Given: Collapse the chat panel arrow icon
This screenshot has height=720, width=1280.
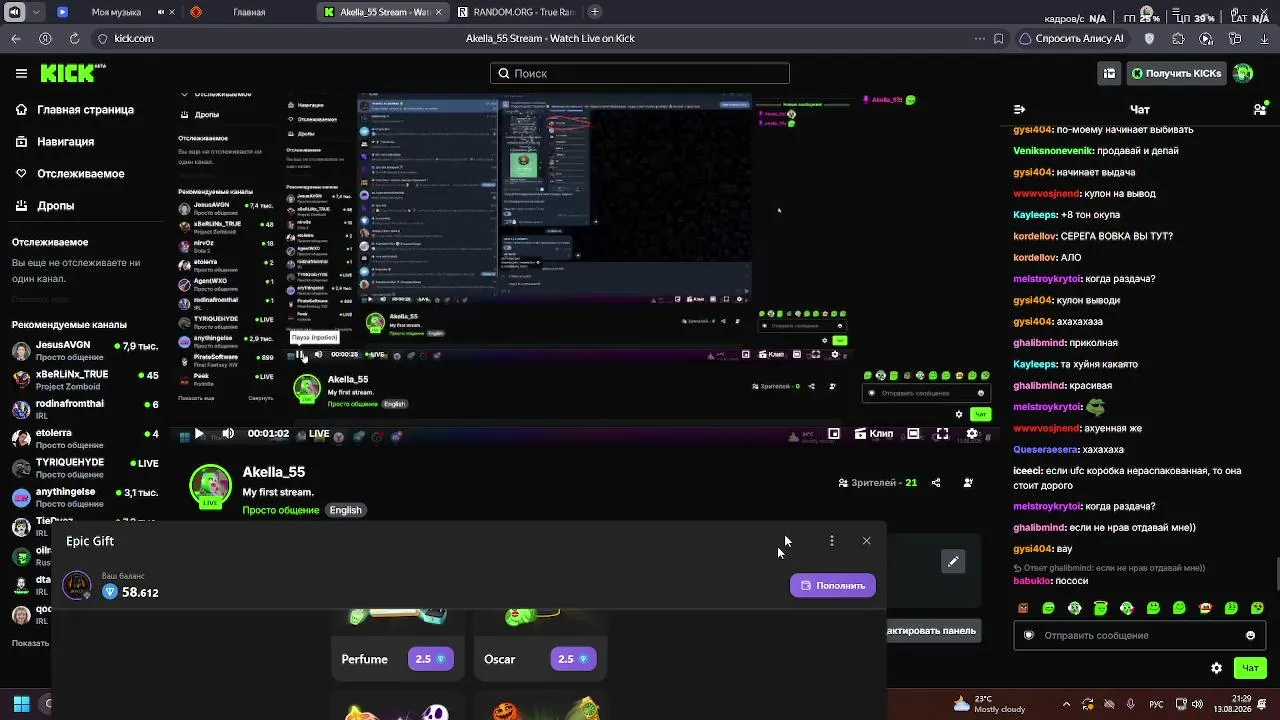Looking at the screenshot, I should point(1019,109).
